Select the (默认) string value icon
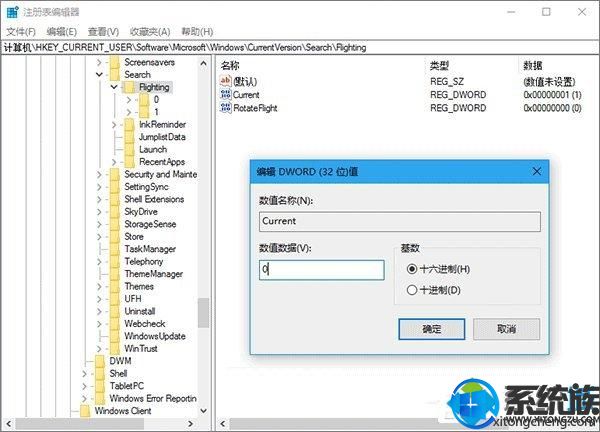Screen dimensions: 600x432 [225, 81]
